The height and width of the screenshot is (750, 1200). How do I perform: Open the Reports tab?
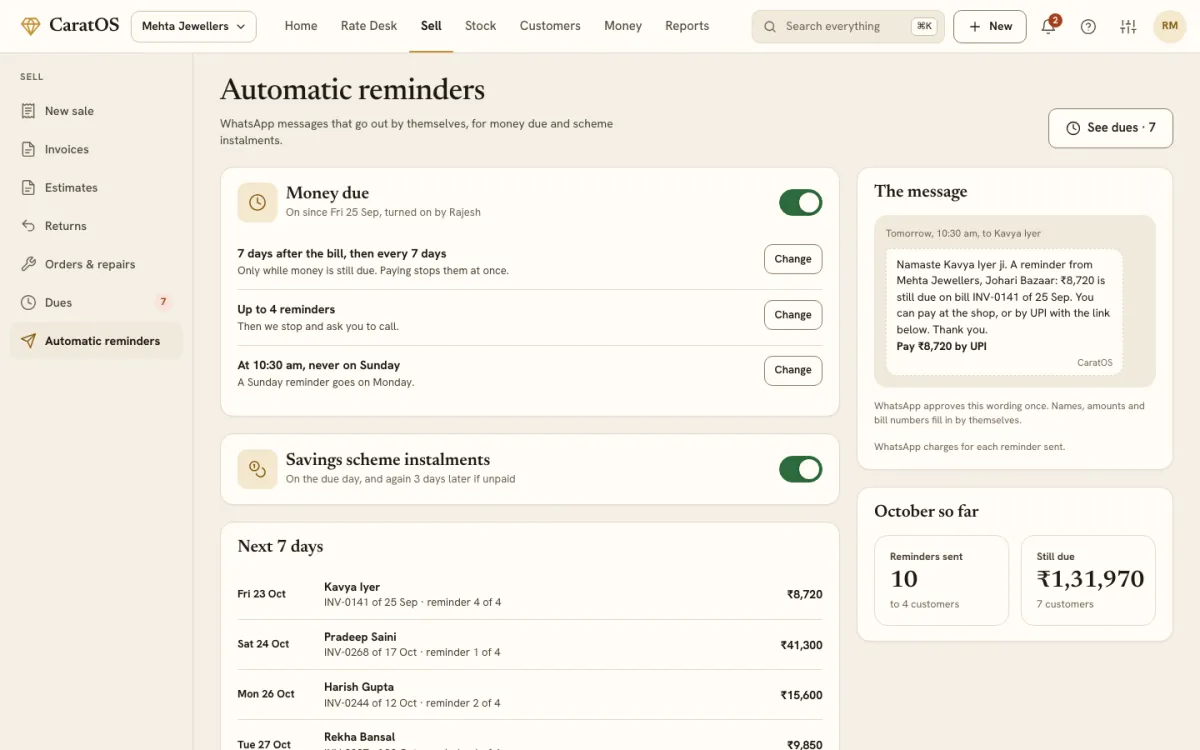pos(687,26)
